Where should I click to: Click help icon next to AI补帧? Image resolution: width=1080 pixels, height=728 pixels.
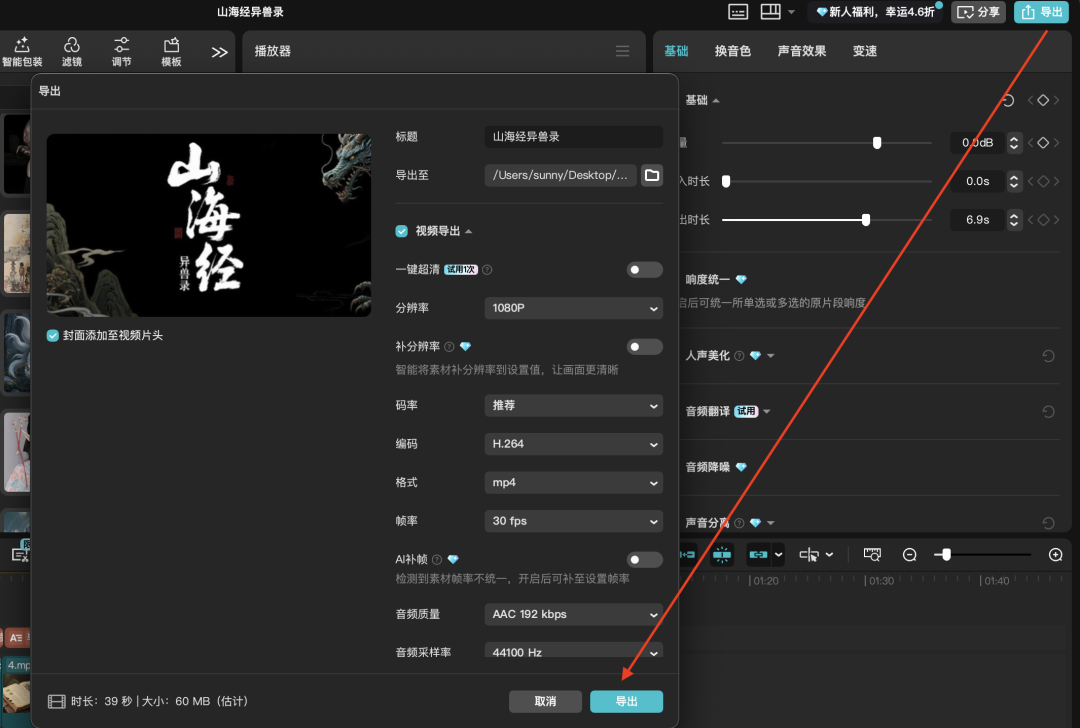coord(437,559)
